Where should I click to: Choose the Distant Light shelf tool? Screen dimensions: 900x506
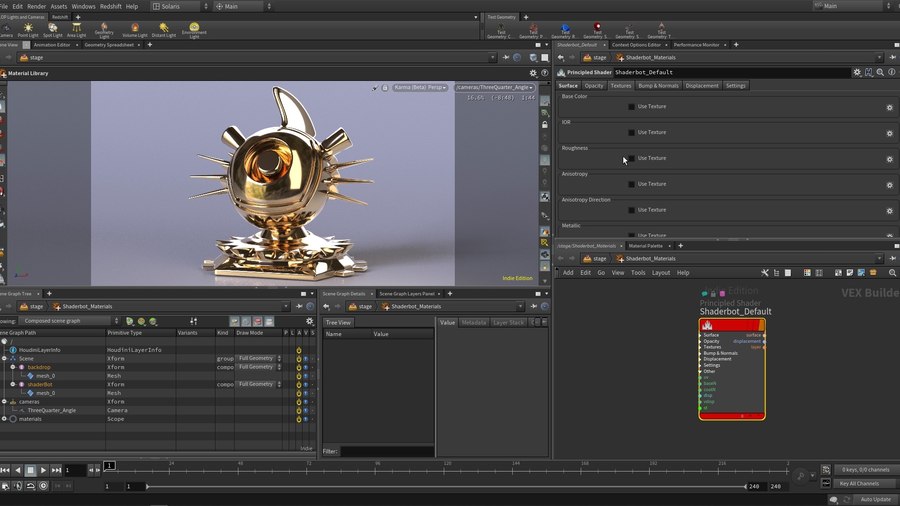coord(163,29)
